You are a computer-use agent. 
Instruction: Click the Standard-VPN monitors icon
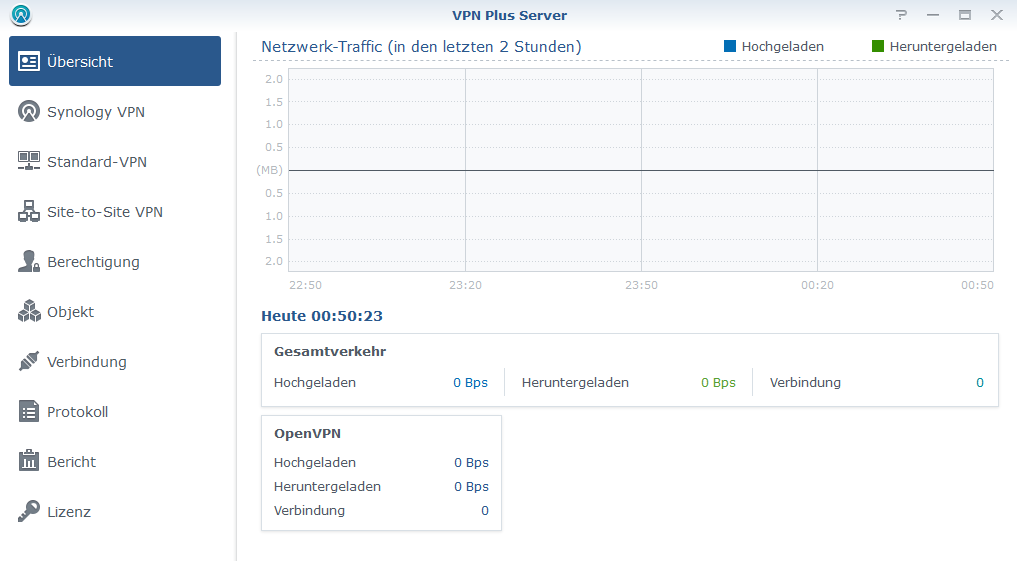pos(29,161)
